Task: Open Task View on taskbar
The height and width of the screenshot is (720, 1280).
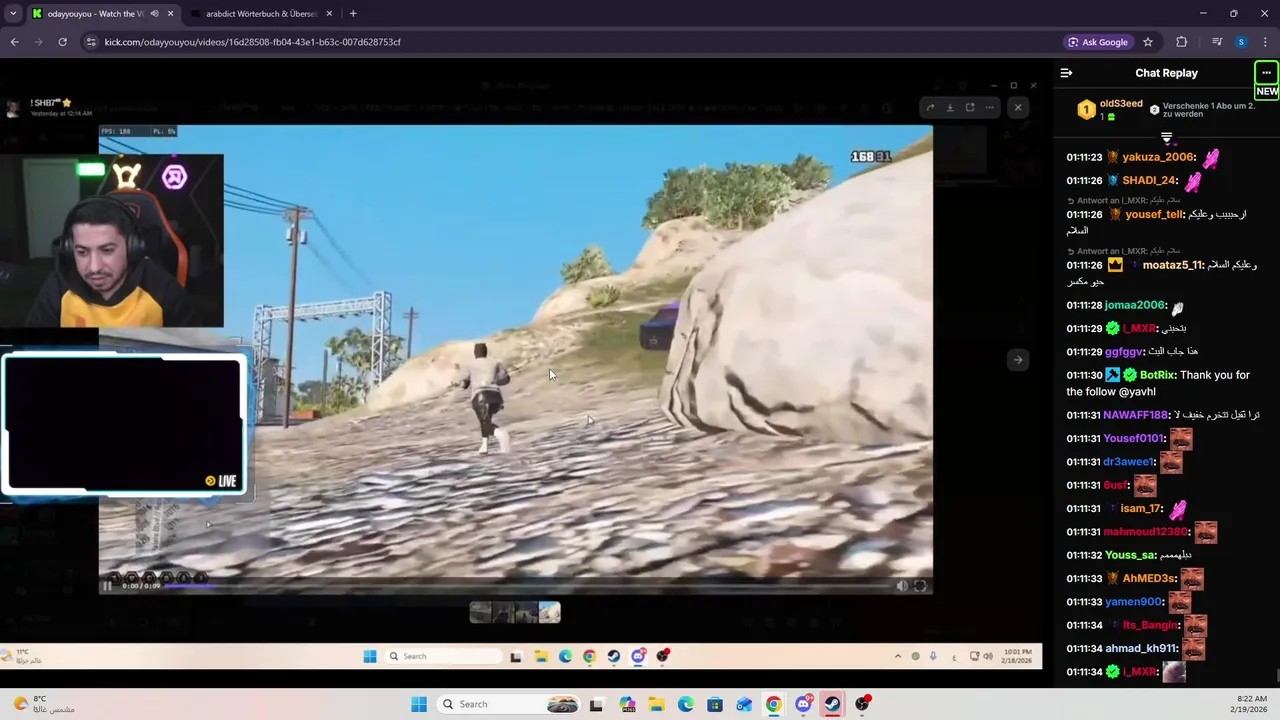Action: pyautogui.click(x=596, y=704)
